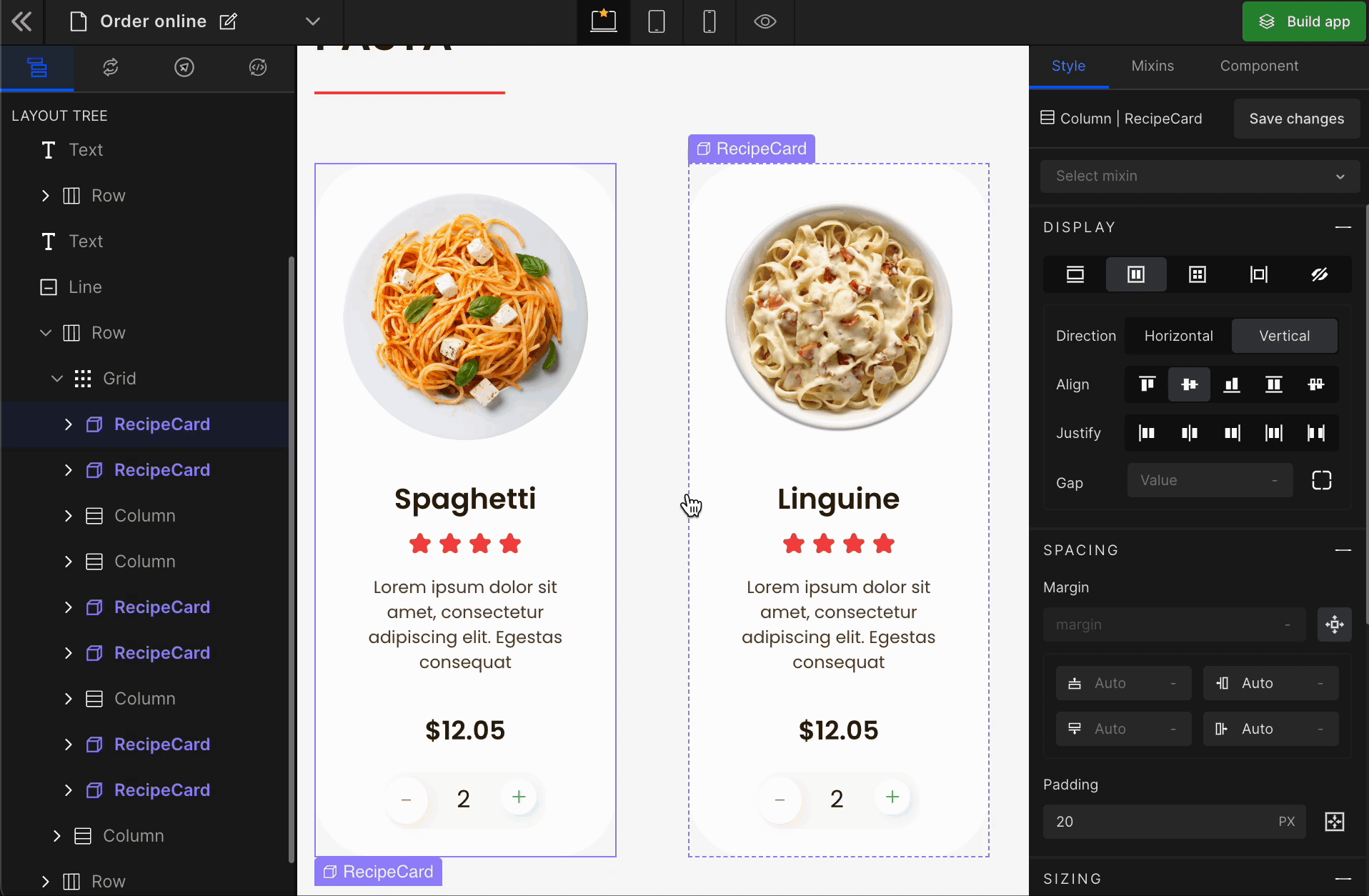Toggle separate row and column gap icon

[1322, 480]
